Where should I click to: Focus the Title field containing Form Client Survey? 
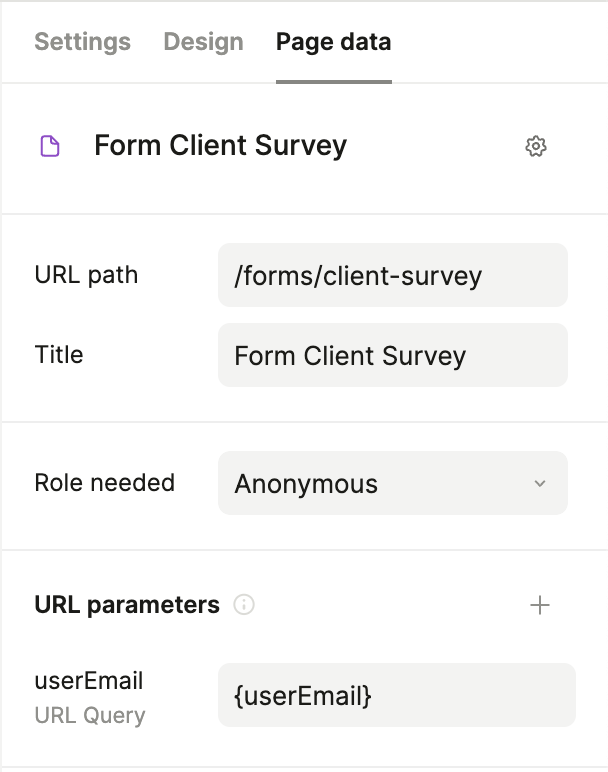[x=392, y=355]
